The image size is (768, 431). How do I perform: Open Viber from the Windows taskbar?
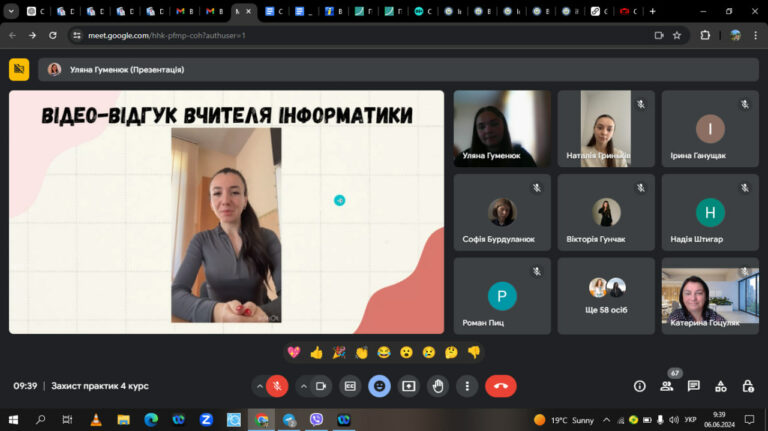click(x=316, y=419)
